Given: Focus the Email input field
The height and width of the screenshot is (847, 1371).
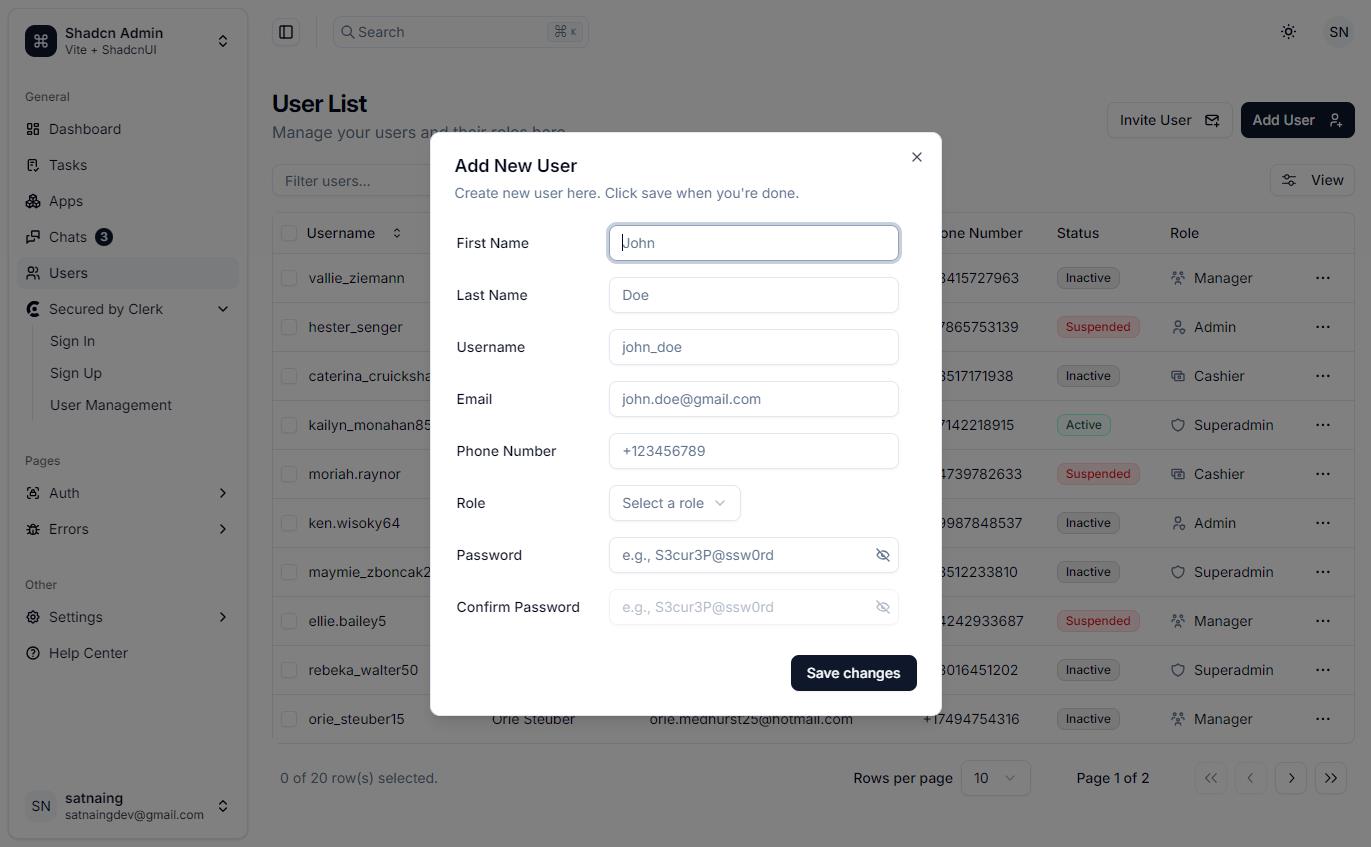Looking at the screenshot, I should tap(754, 399).
